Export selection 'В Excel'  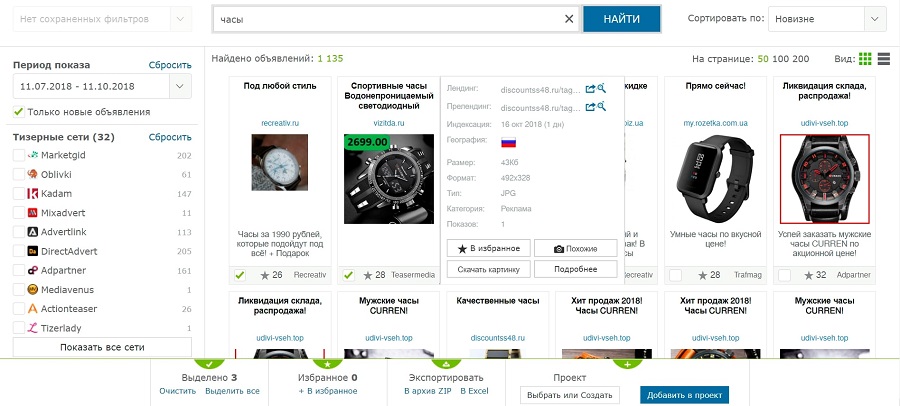click(x=474, y=391)
